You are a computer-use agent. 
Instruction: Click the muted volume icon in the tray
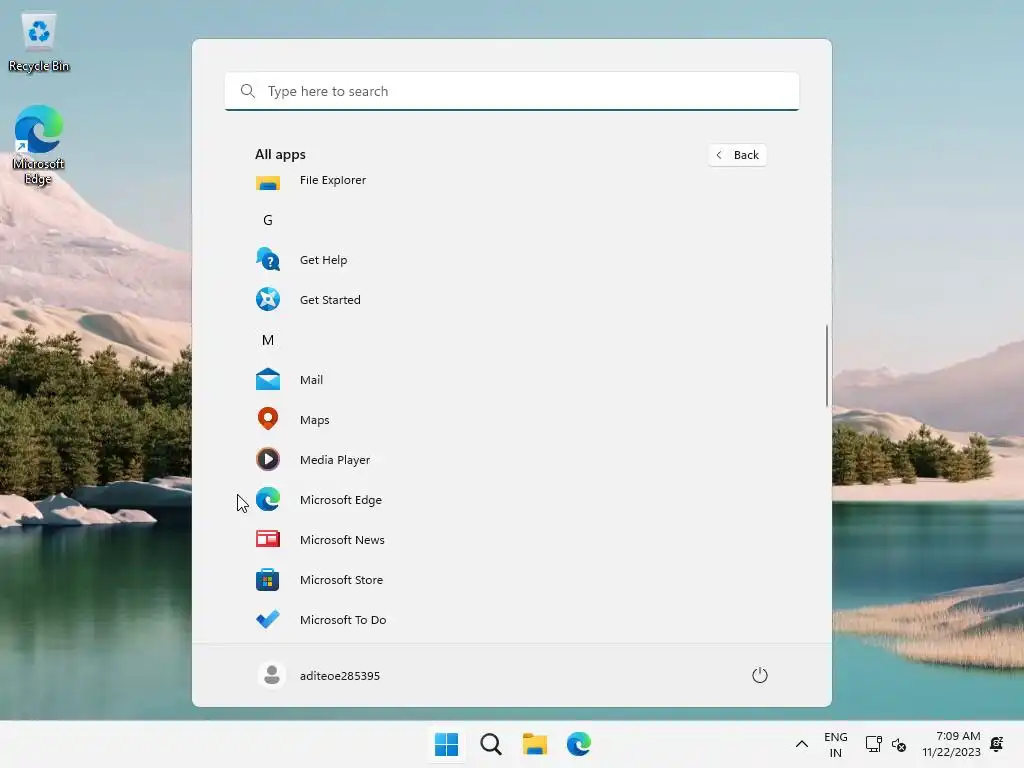coord(899,744)
